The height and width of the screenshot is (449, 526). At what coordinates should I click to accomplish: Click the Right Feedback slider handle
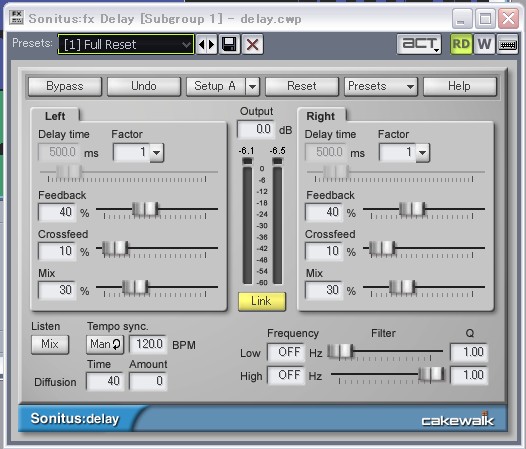pyautogui.click(x=412, y=209)
